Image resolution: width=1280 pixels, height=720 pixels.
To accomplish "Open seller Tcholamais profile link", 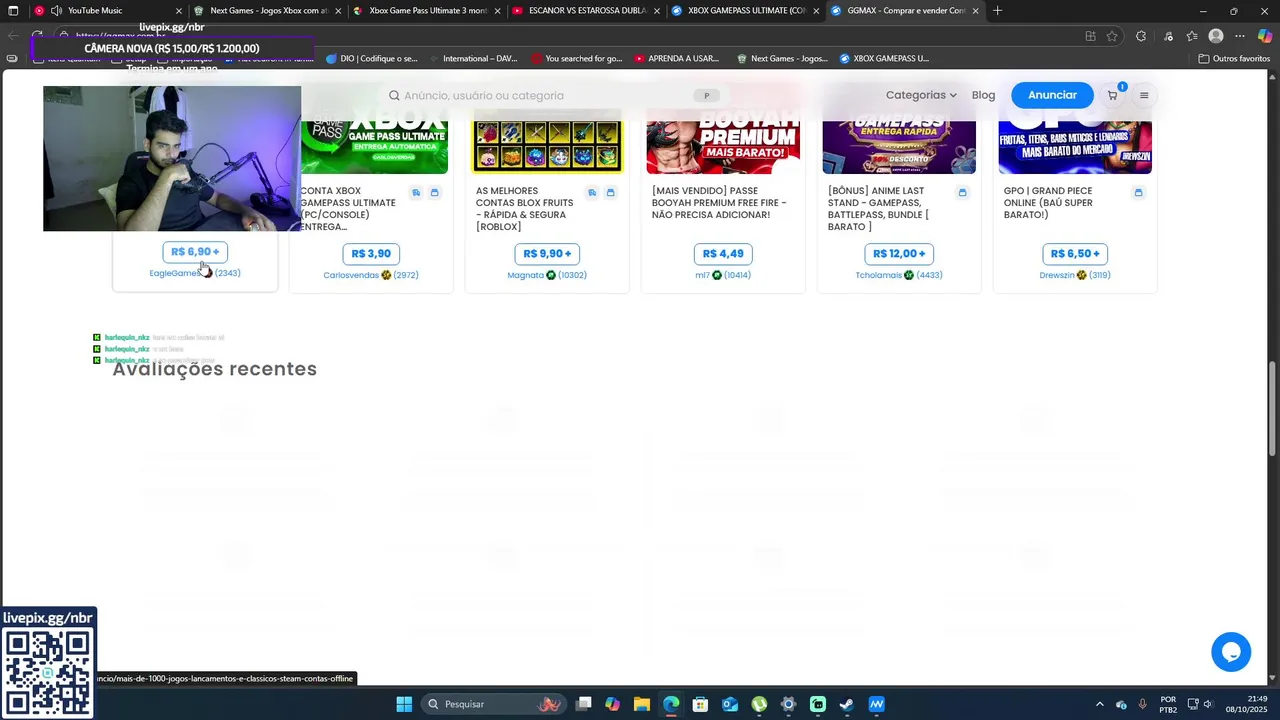I will [879, 275].
